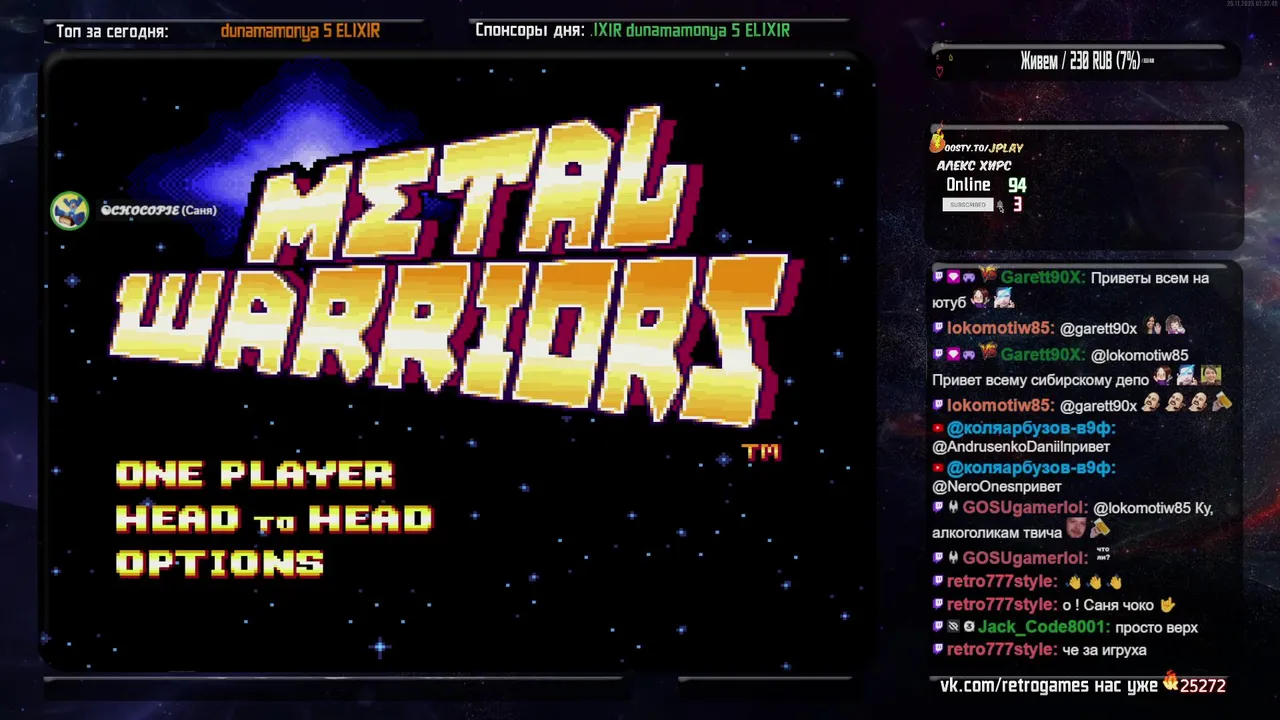Click the online viewer count 94
This screenshot has width=1280, height=720.
pos(1017,185)
